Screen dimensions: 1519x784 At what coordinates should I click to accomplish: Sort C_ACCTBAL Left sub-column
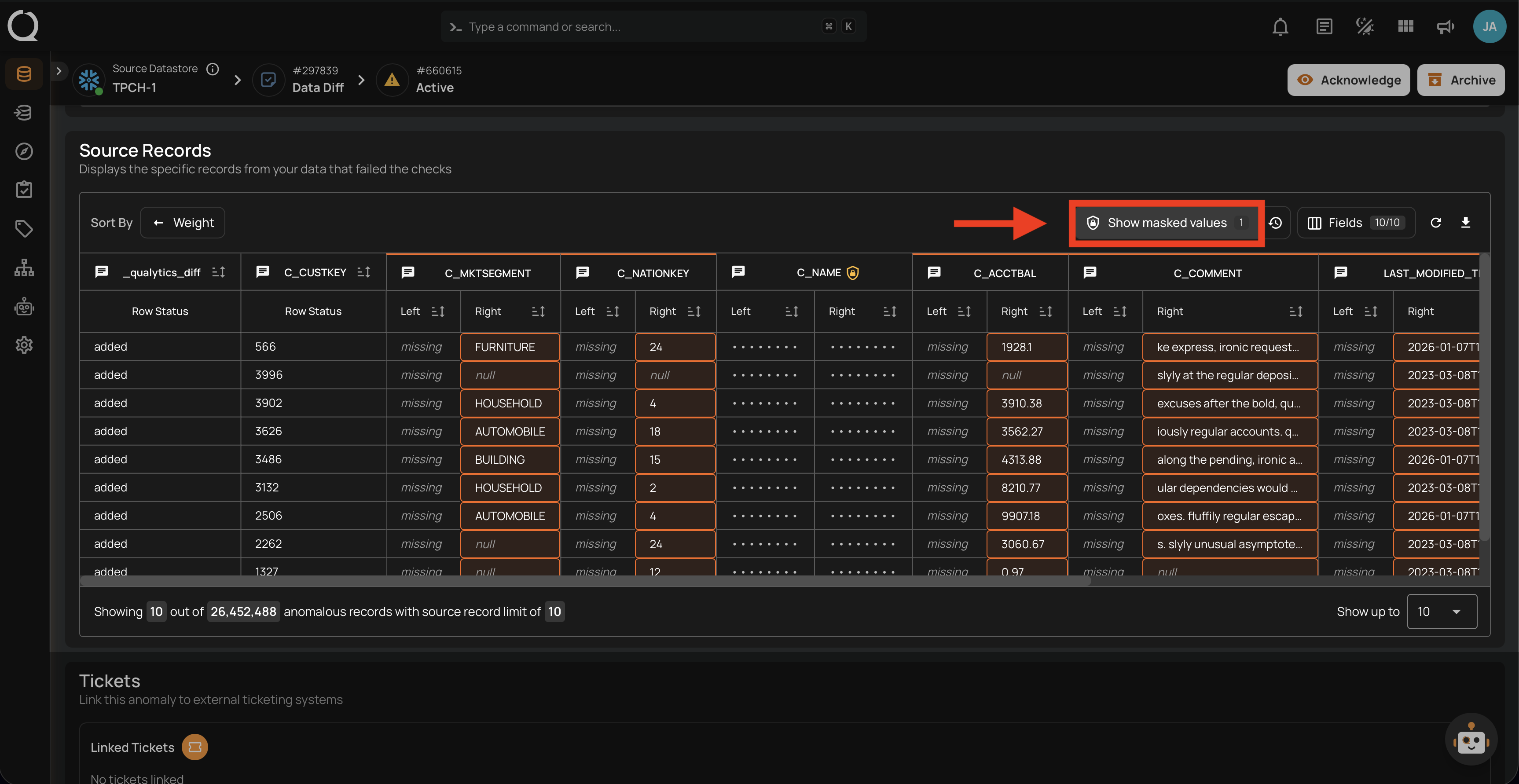point(964,311)
